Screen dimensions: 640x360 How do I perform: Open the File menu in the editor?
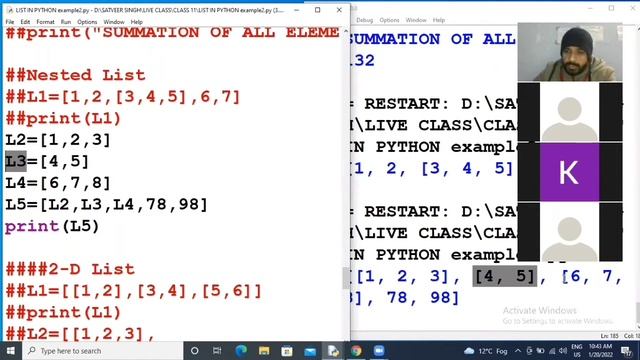[10, 22]
